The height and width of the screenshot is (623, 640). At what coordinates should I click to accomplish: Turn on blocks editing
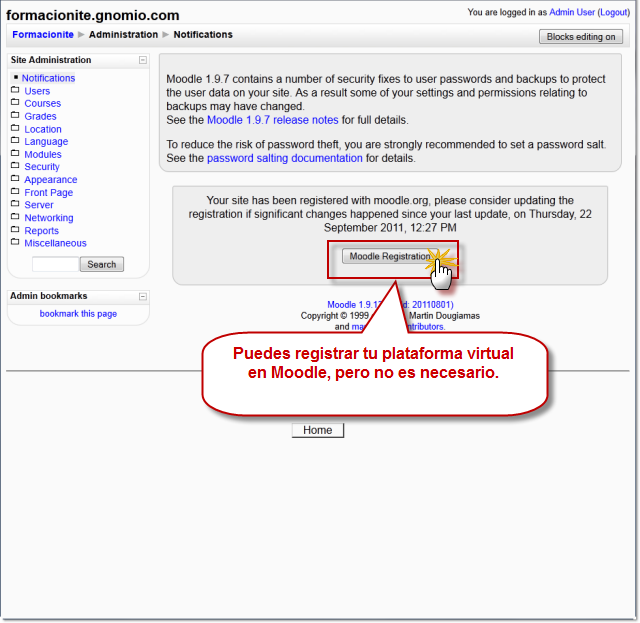point(581,37)
